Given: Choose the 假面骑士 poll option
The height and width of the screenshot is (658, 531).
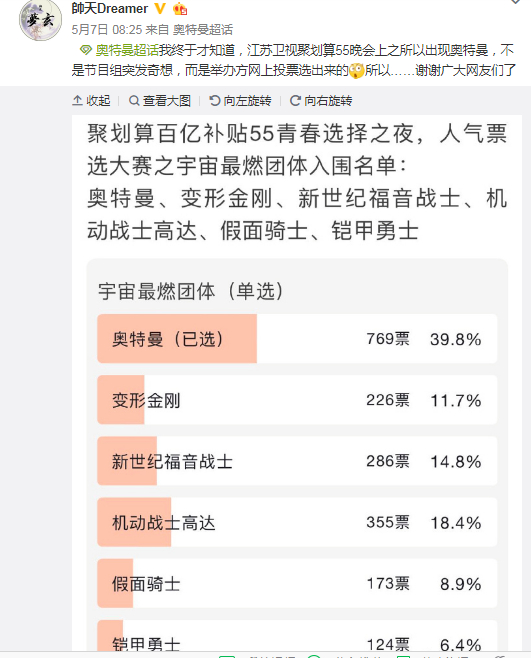Looking at the screenshot, I should click(297, 584).
